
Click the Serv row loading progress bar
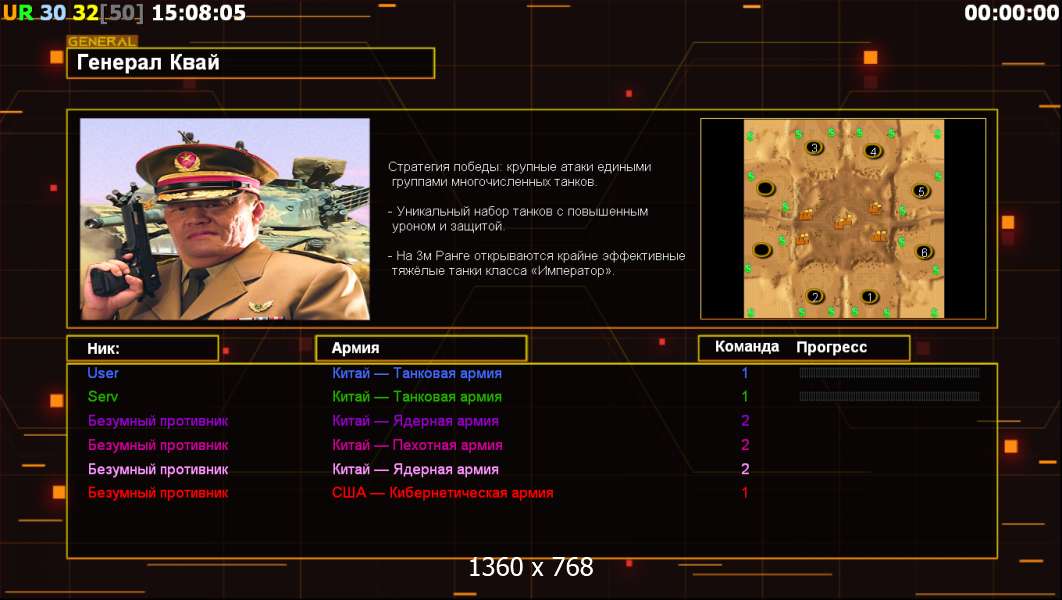[x=889, y=396]
